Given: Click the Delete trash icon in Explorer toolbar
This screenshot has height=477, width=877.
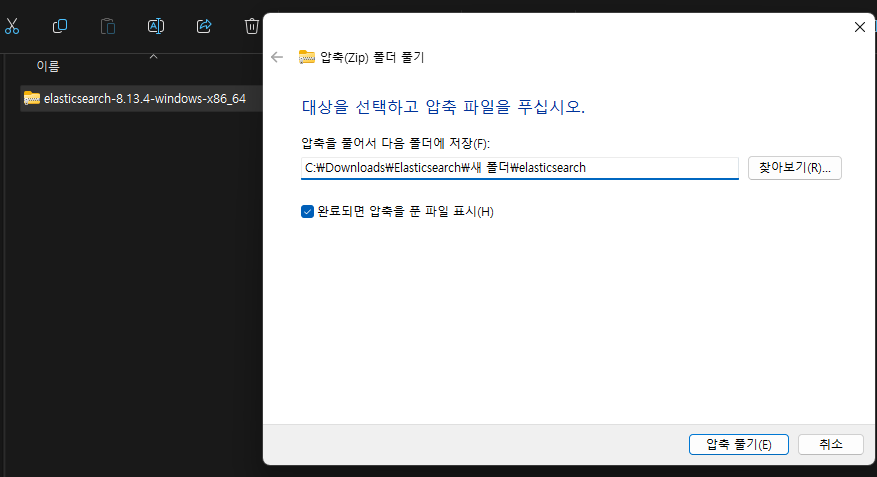Looking at the screenshot, I should click(x=252, y=26).
